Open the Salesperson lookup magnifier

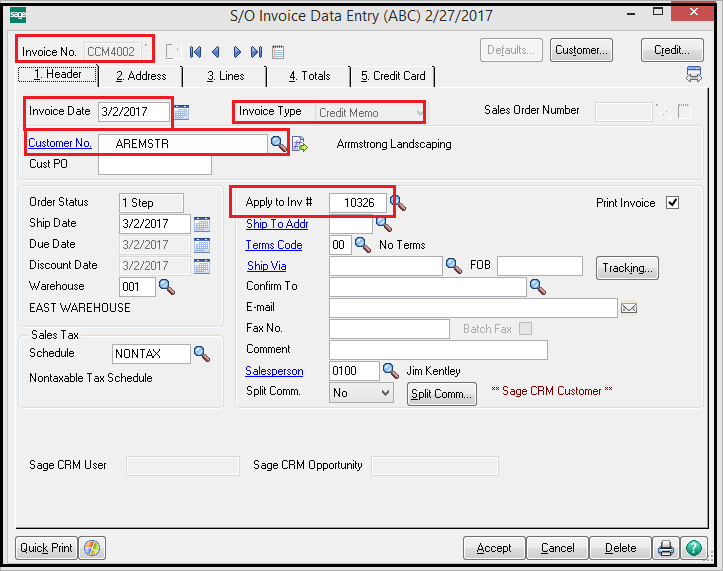(391, 370)
